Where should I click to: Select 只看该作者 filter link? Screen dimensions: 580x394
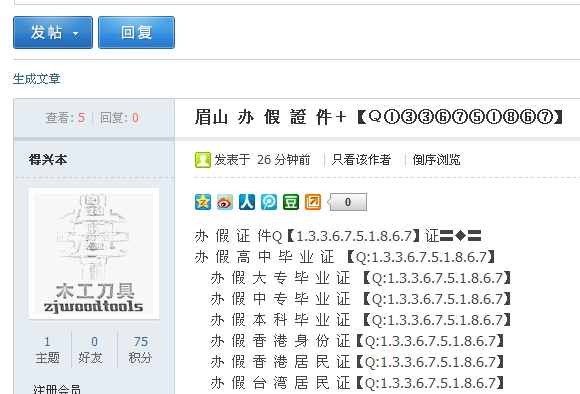pyautogui.click(x=361, y=160)
